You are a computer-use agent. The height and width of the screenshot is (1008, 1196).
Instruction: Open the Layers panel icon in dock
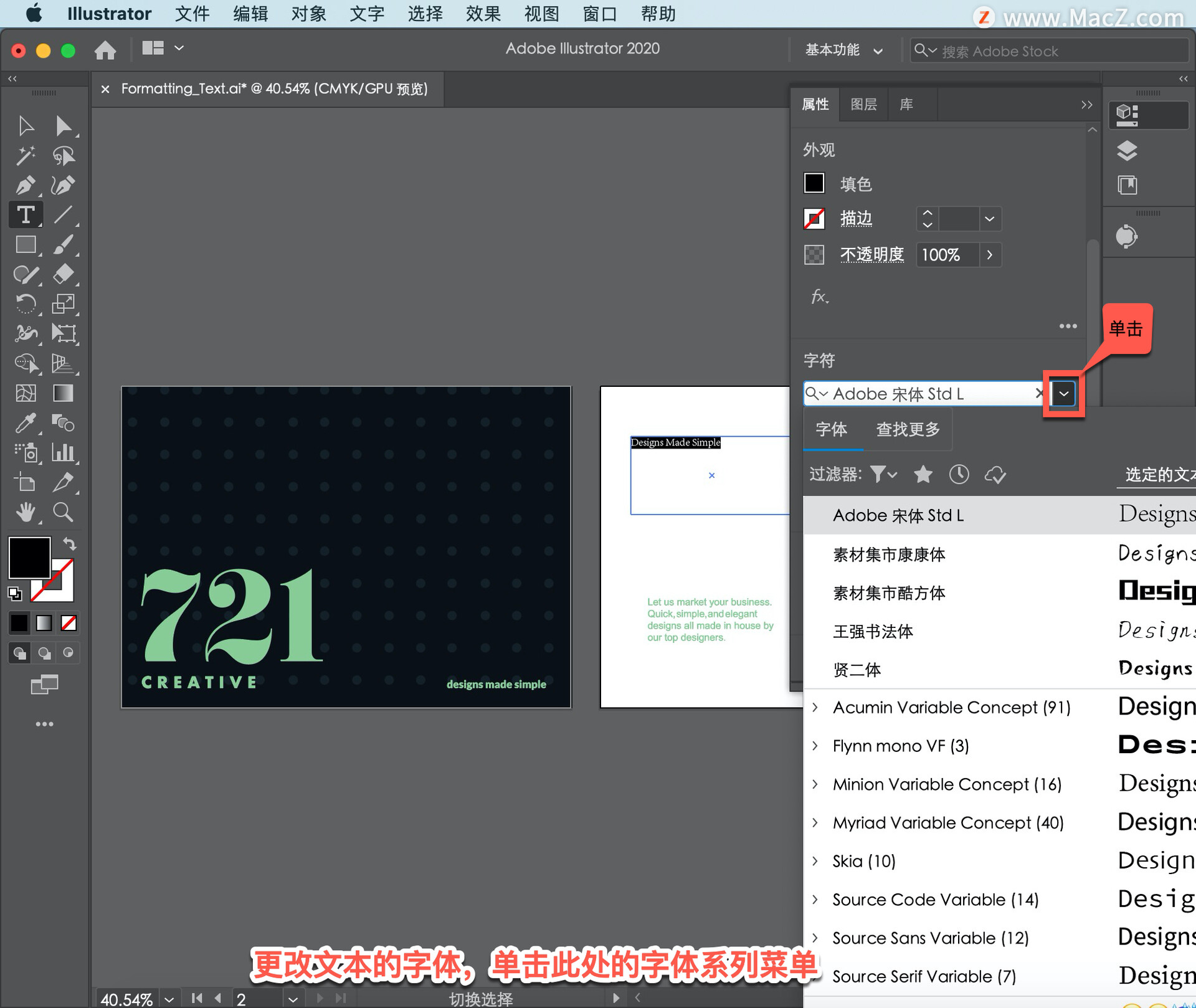pos(1127,151)
